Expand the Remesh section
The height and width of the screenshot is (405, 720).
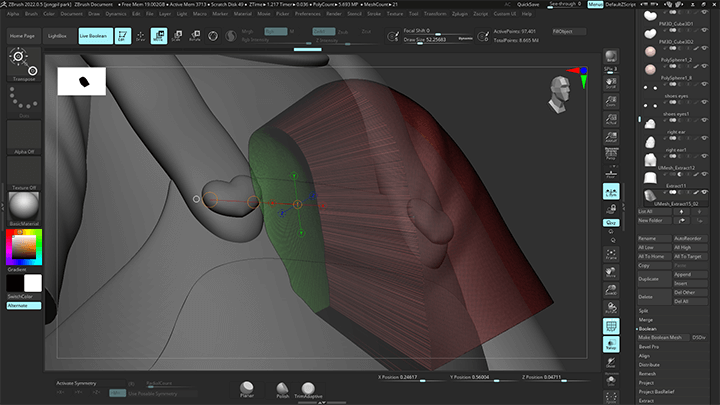point(647,374)
